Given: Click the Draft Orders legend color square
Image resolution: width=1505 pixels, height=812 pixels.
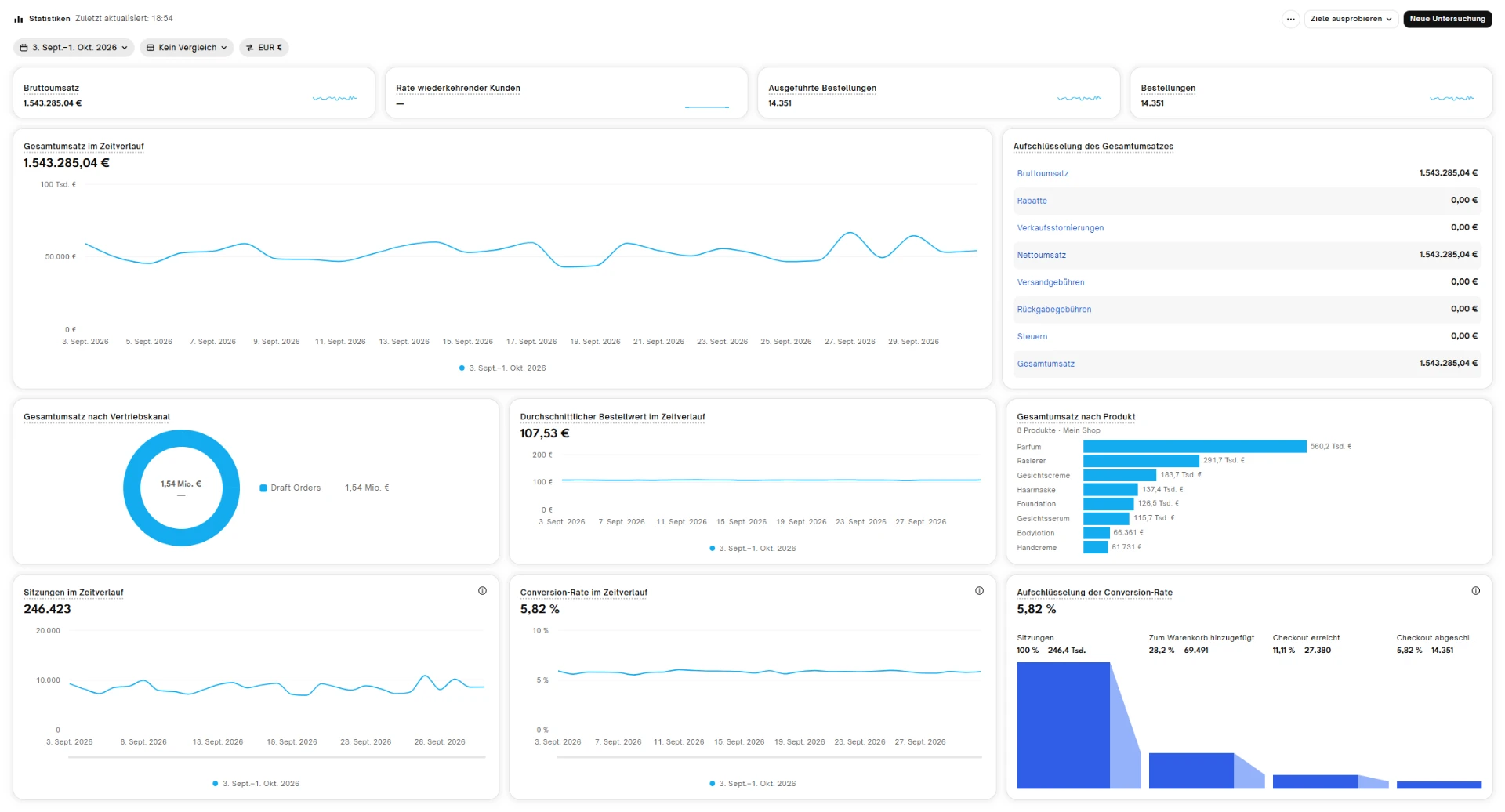Looking at the screenshot, I should (263, 488).
